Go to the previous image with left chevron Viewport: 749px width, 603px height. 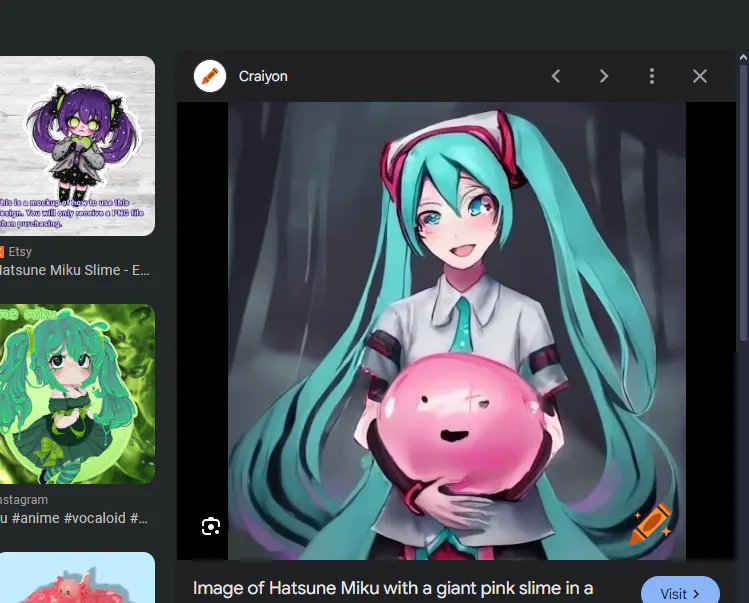pyautogui.click(x=556, y=76)
